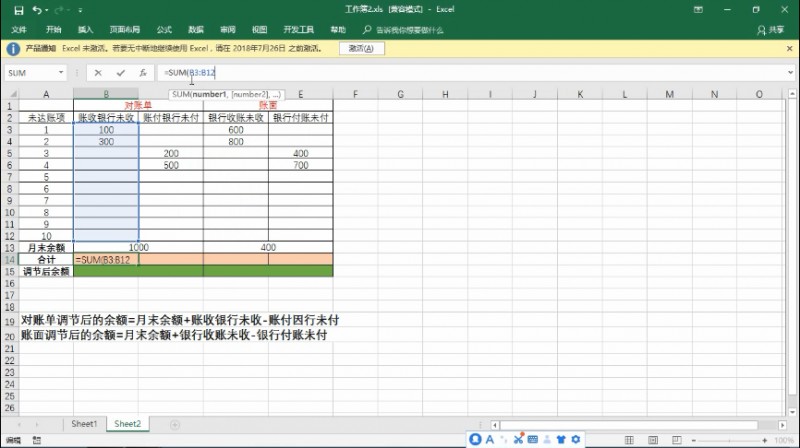Add a new sheet with plus icon
800x448 pixels.
[174, 425]
